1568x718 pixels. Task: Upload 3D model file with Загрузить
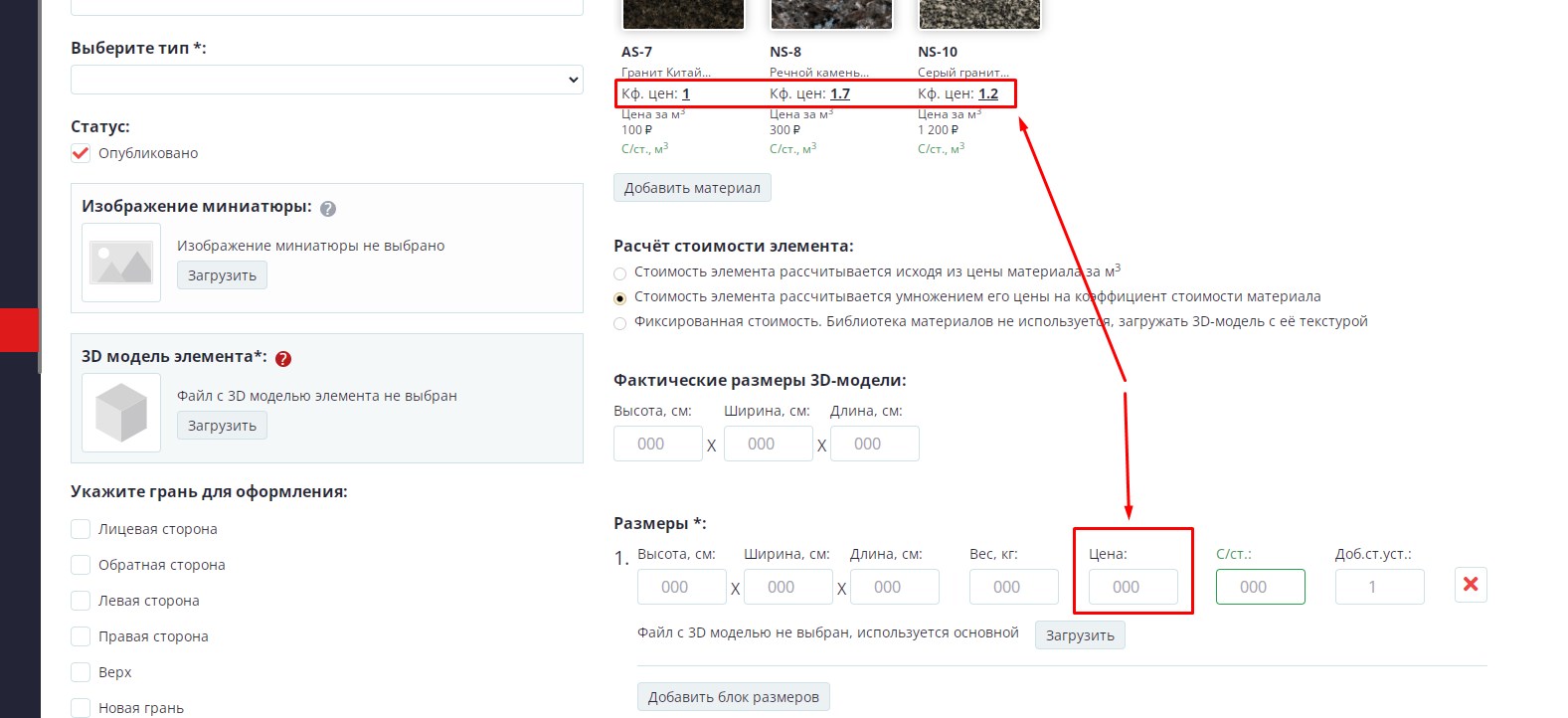222,426
